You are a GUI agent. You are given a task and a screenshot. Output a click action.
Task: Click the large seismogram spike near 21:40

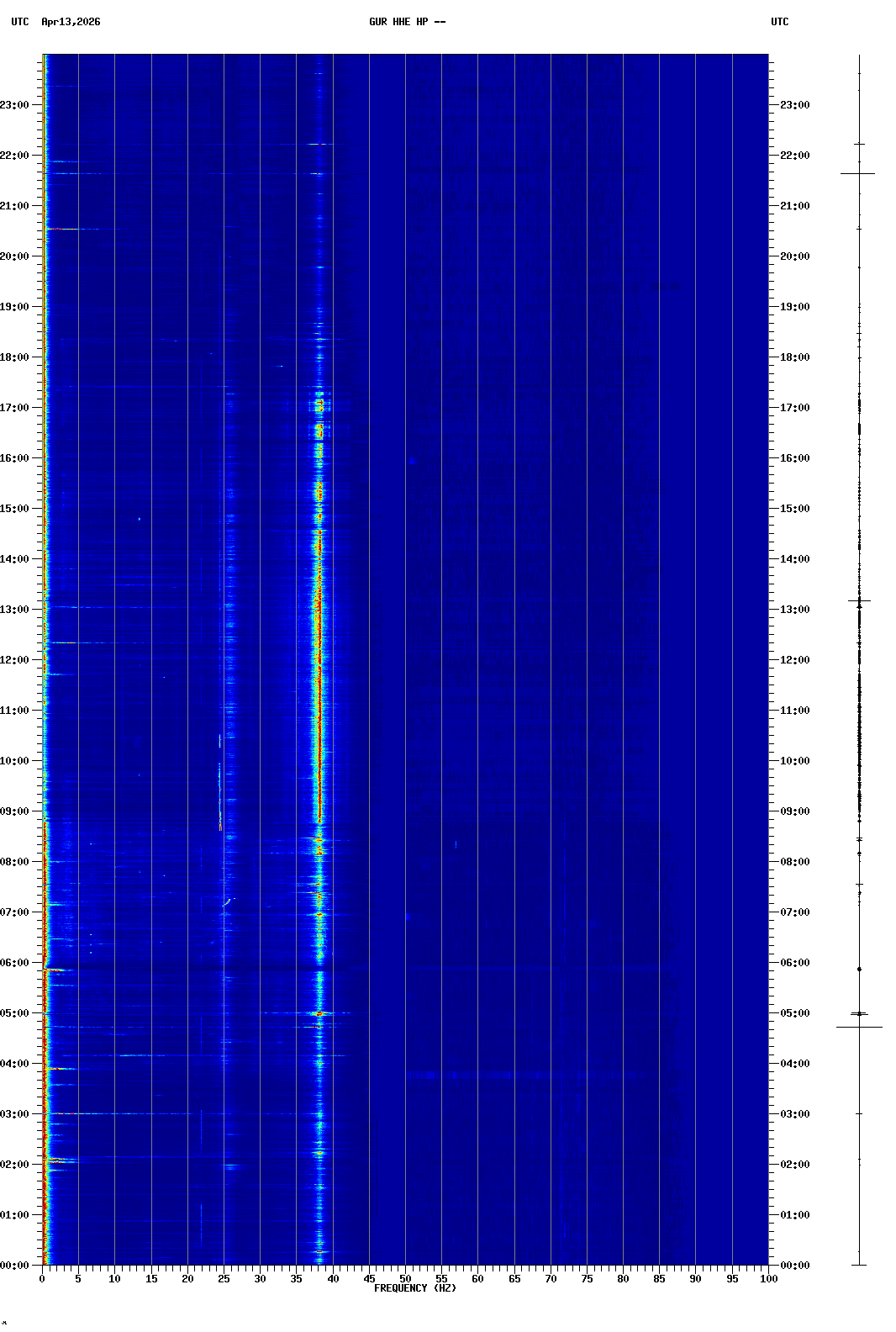857,173
